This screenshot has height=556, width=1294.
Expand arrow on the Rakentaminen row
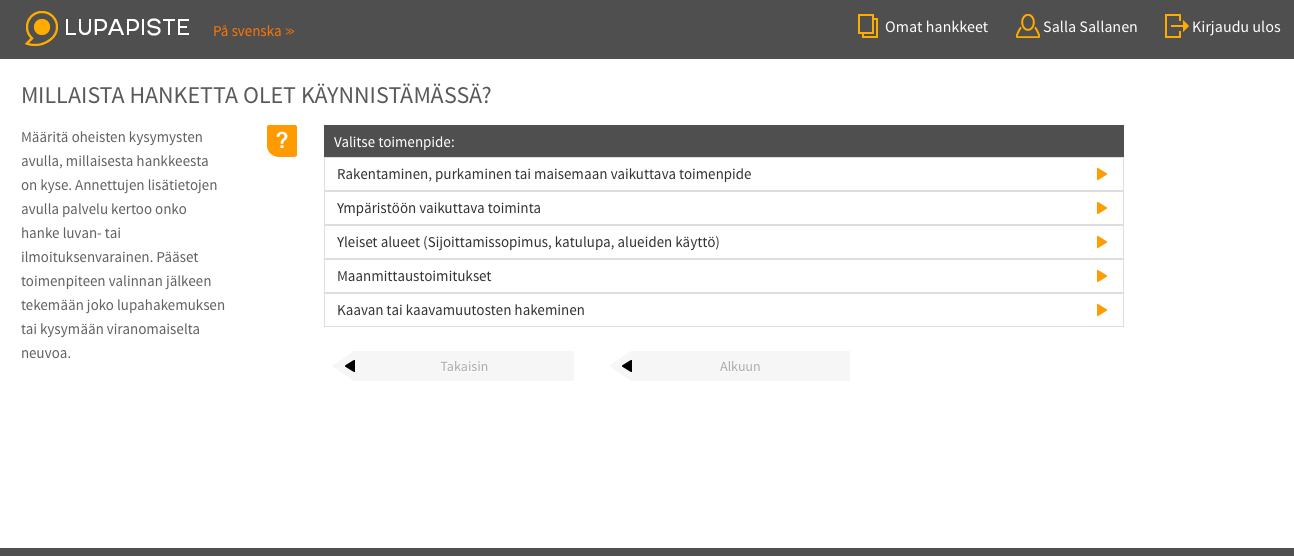point(1102,174)
